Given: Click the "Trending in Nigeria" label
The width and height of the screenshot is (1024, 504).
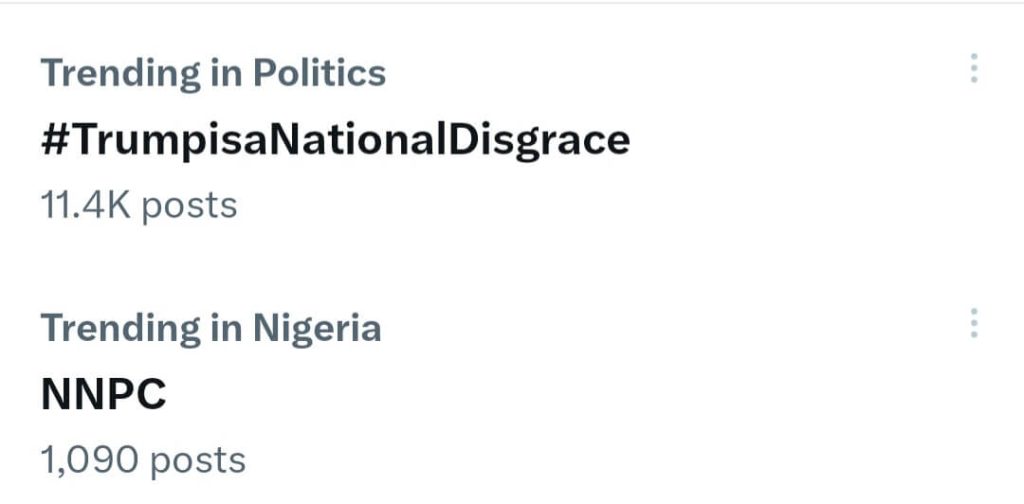Looking at the screenshot, I should coord(210,328).
